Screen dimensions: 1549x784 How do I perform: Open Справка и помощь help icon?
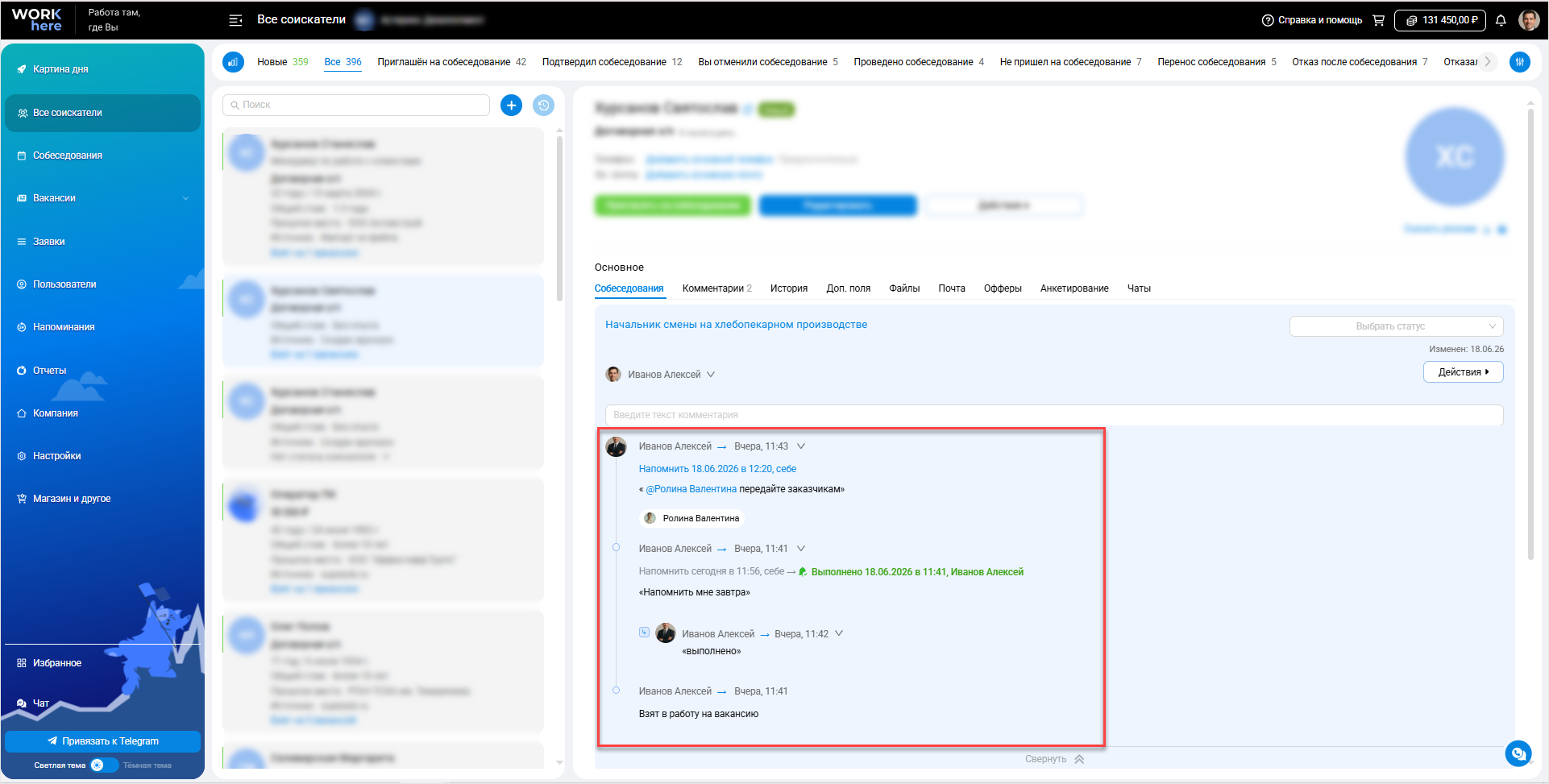pyautogui.click(x=1268, y=20)
